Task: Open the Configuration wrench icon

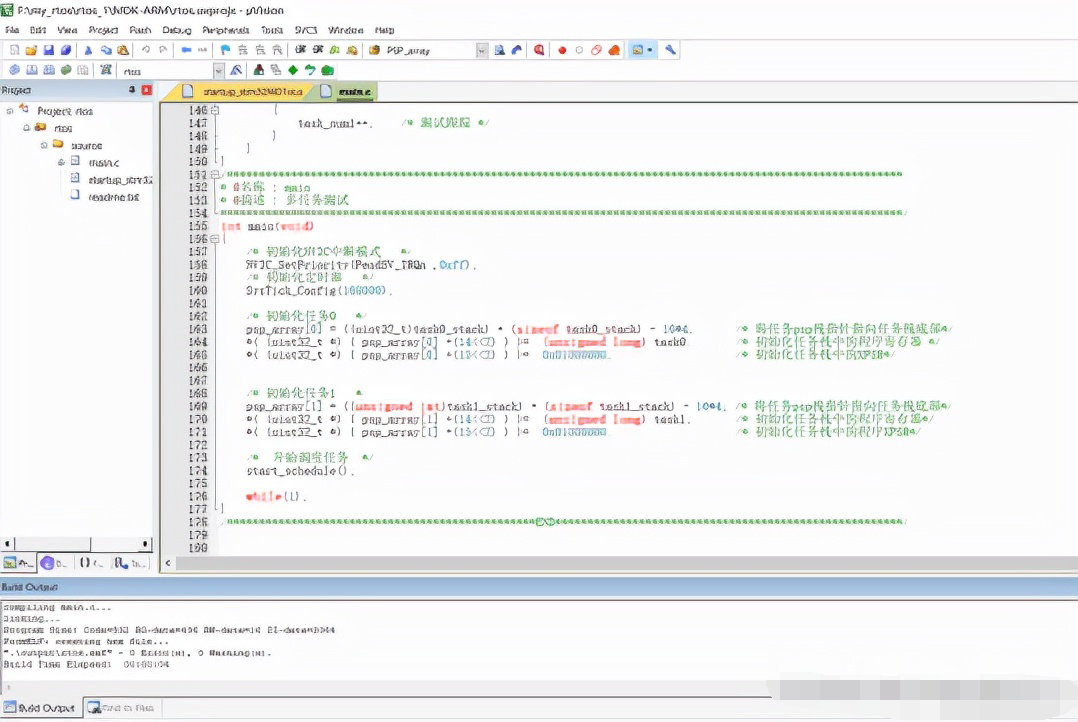Action: 671,50
